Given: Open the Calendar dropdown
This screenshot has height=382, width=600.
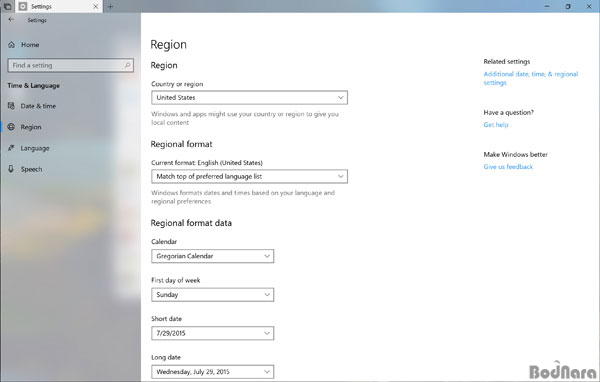Looking at the screenshot, I should click(x=212, y=256).
